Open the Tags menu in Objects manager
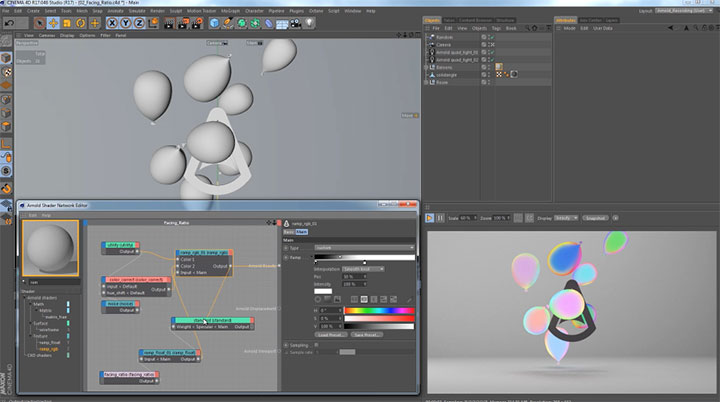 point(496,28)
